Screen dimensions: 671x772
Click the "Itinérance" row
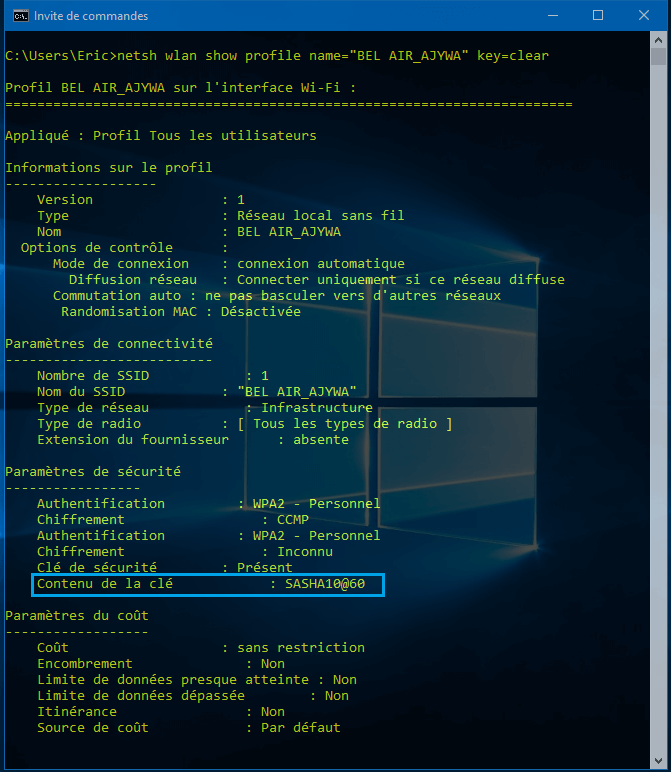coord(160,712)
